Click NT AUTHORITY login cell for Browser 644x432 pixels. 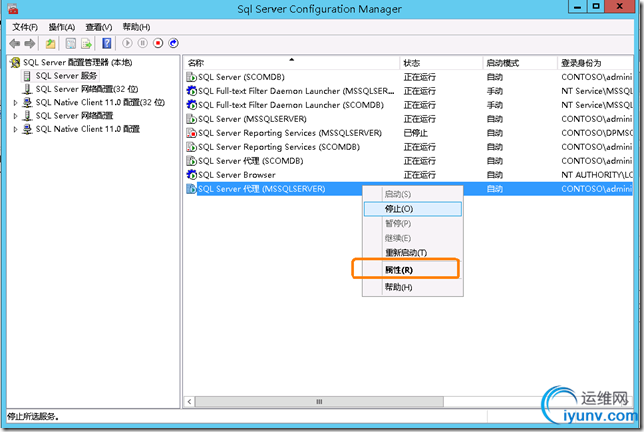pyautogui.click(x=597, y=175)
